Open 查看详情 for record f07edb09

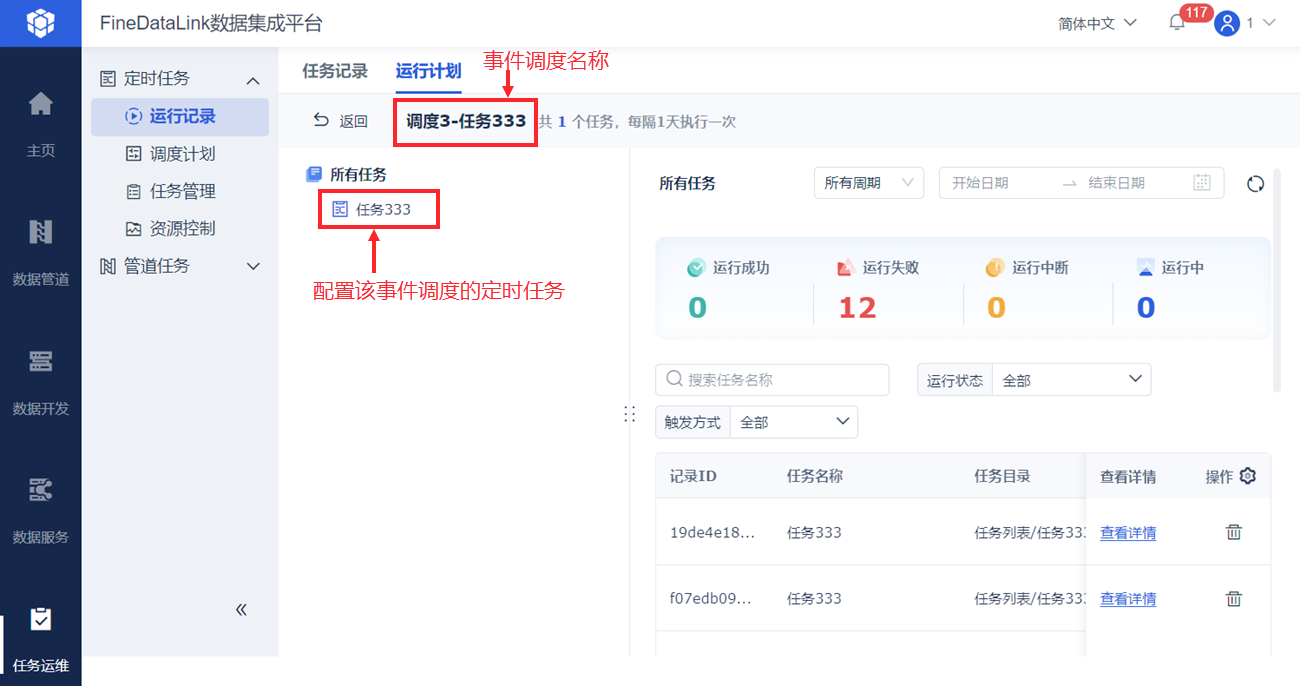click(1128, 599)
